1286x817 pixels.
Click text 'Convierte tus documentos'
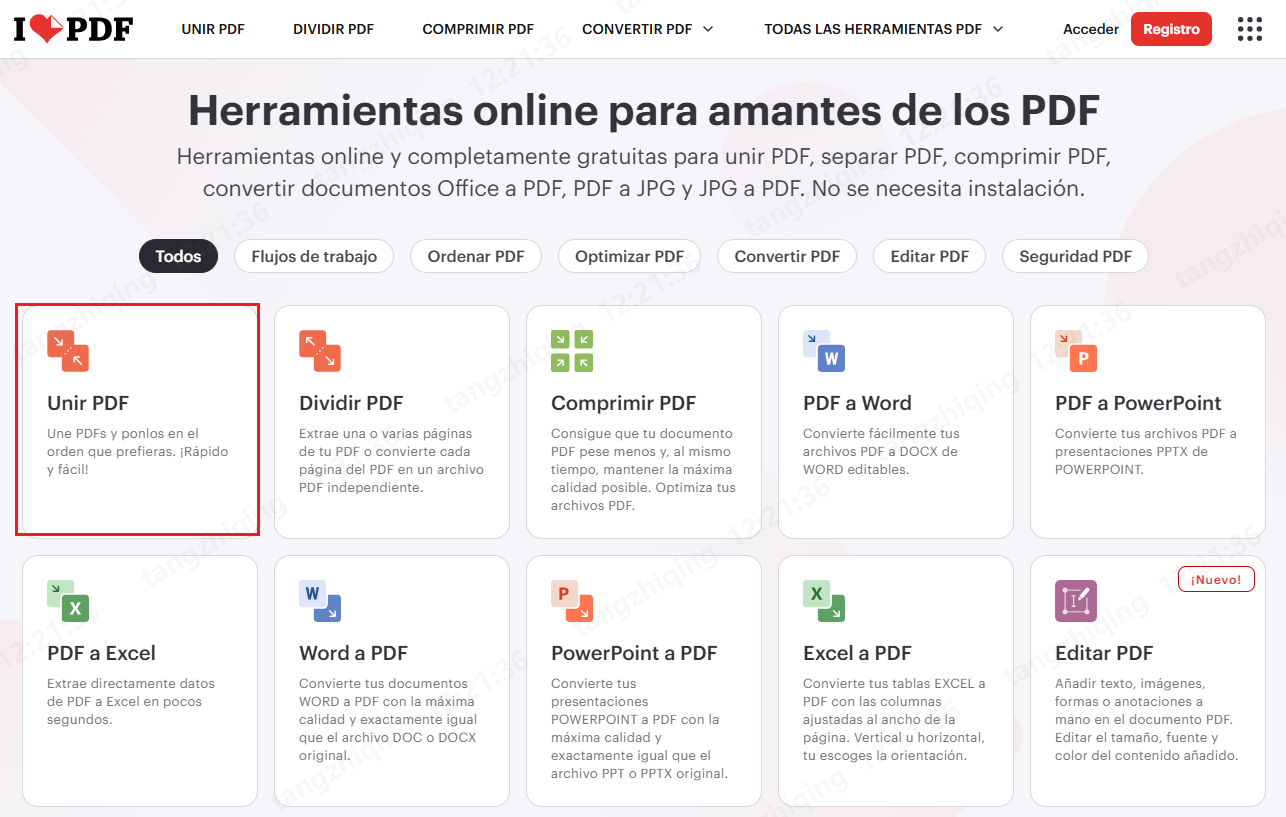coord(383,684)
